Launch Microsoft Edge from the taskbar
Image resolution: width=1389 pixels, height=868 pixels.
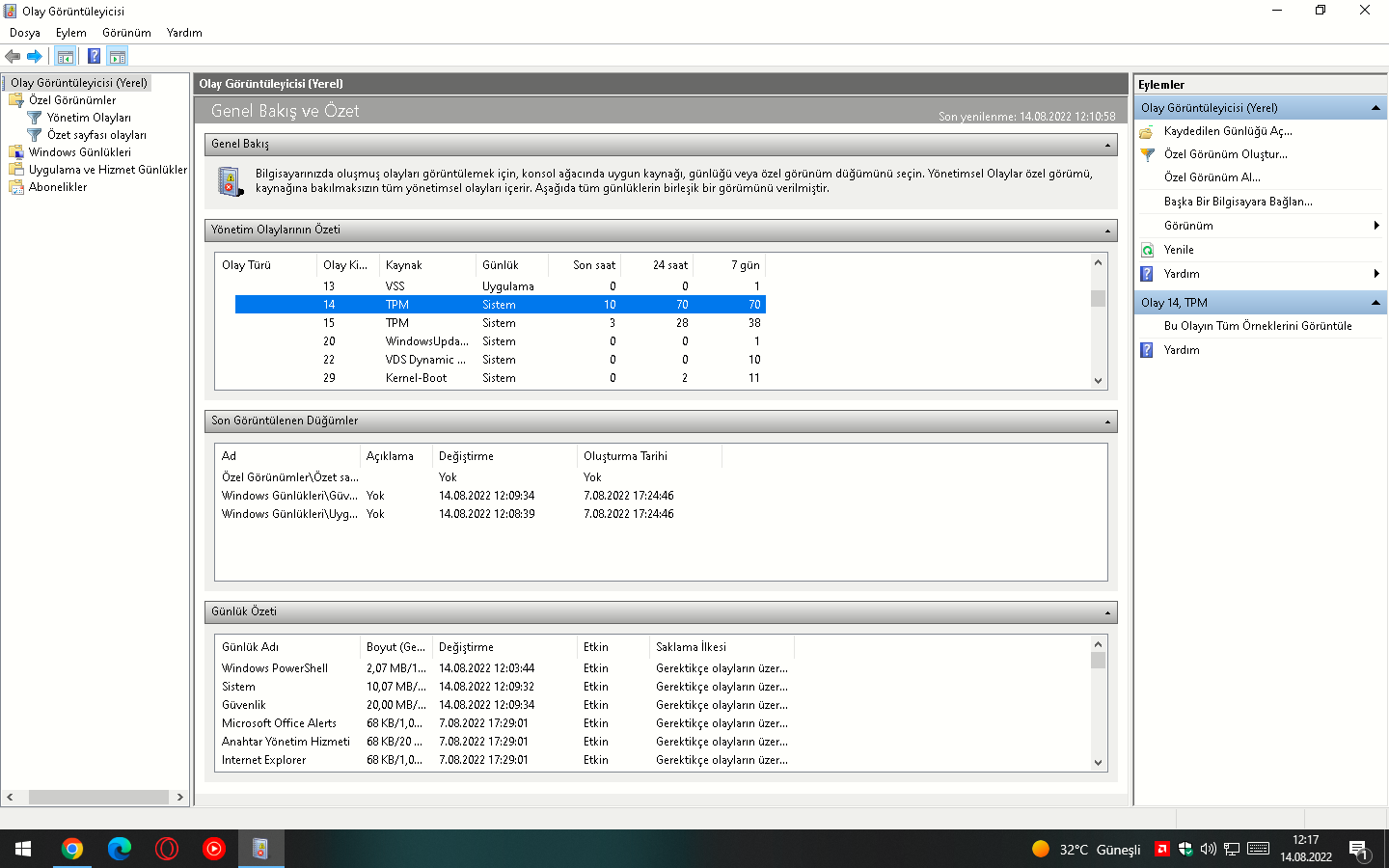click(119, 849)
